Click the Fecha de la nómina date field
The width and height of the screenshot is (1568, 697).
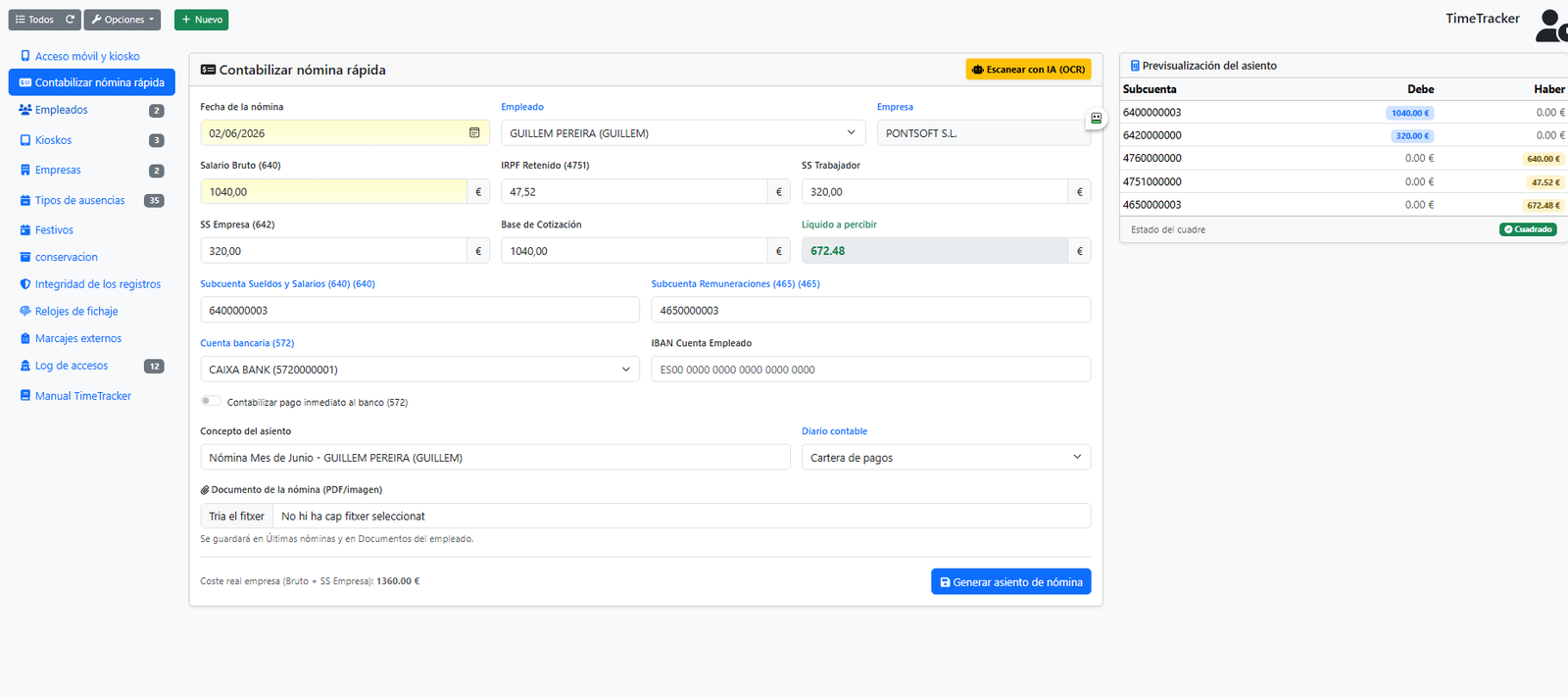345,132
